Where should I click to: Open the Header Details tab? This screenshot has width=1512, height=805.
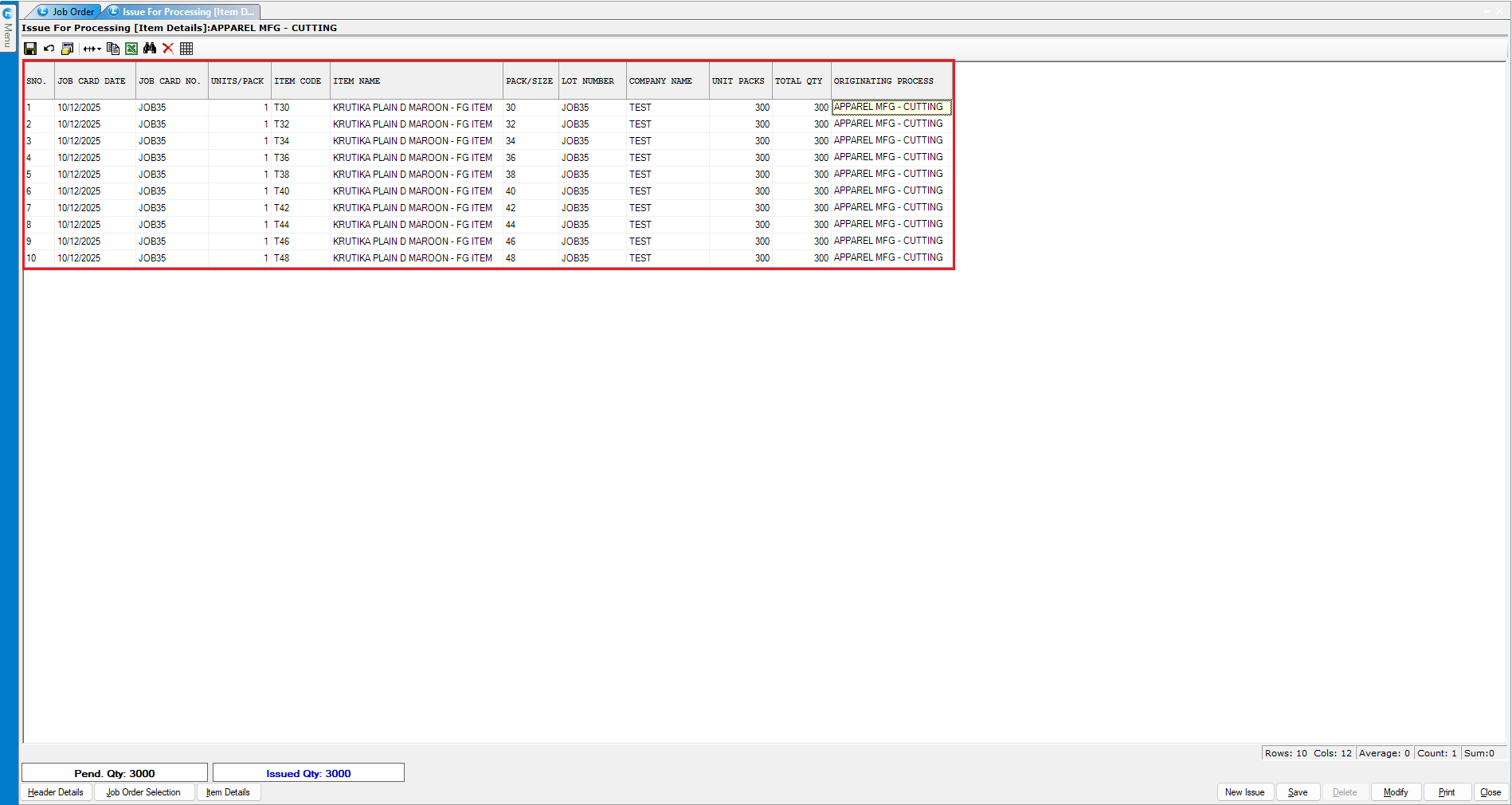pyautogui.click(x=56, y=792)
